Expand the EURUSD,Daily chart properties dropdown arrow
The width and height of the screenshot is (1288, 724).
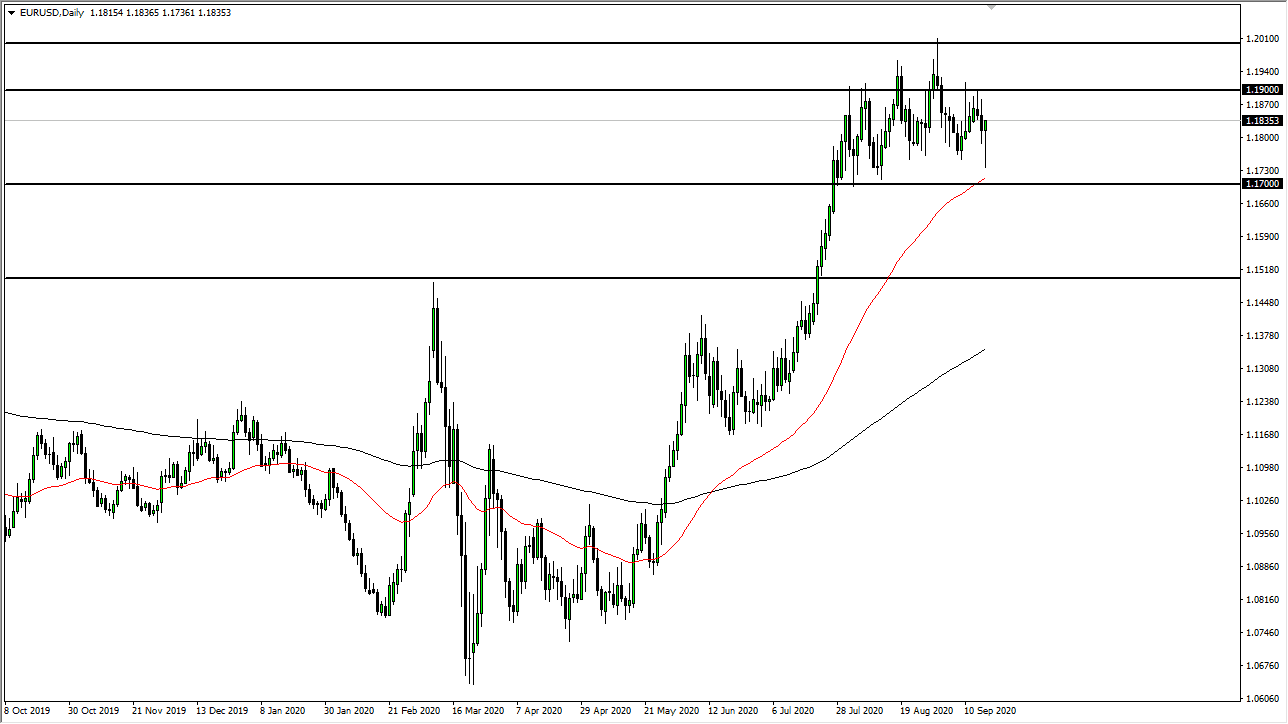pyautogui.click(x=12, y=13)
